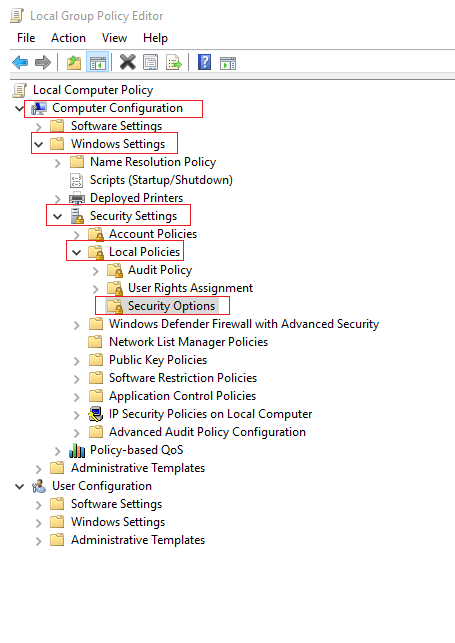Click the IP Security Policies icon
455x643 pixels.
coord(96,414)
